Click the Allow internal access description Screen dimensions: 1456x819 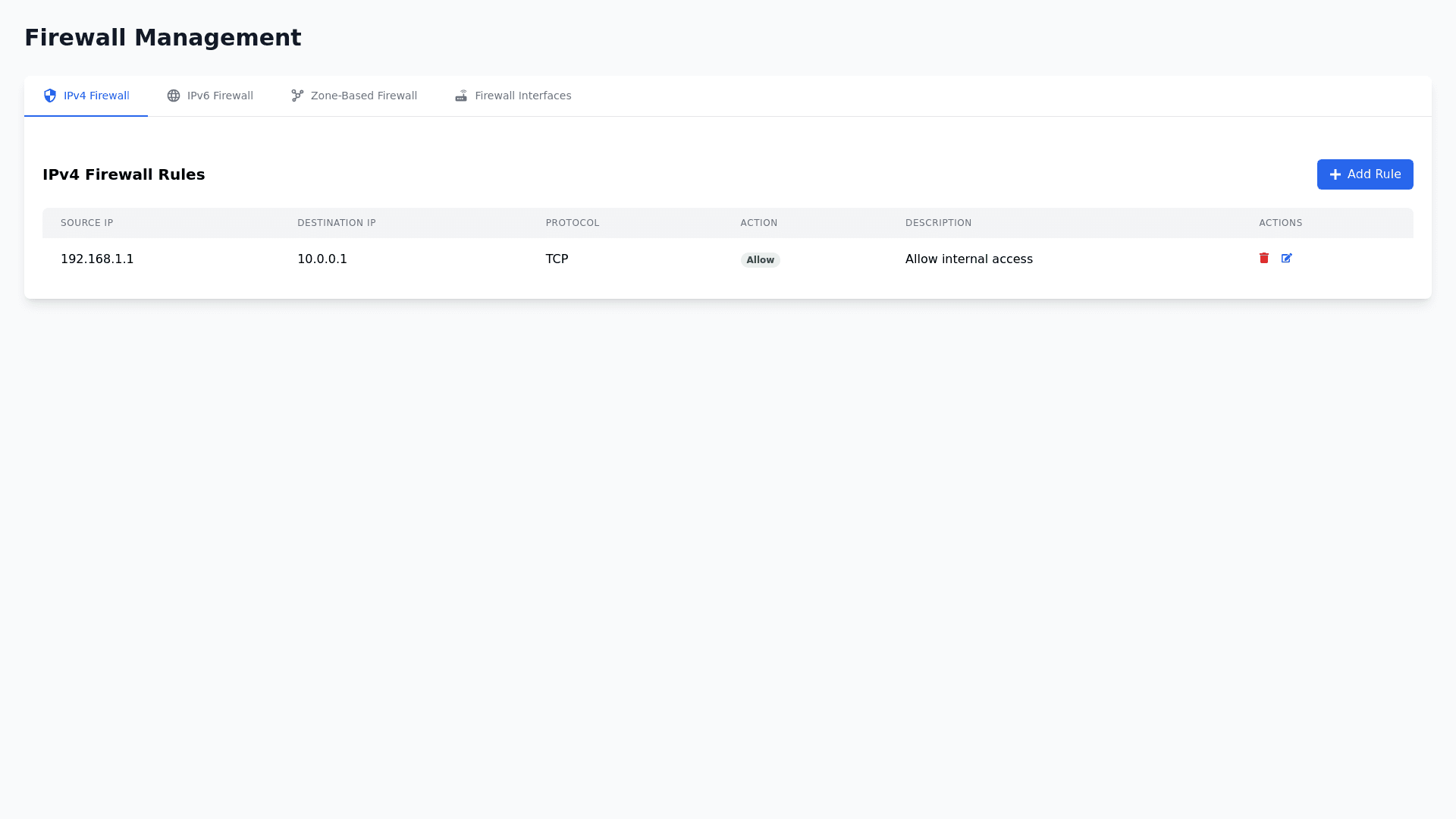(x=968, y=259)
